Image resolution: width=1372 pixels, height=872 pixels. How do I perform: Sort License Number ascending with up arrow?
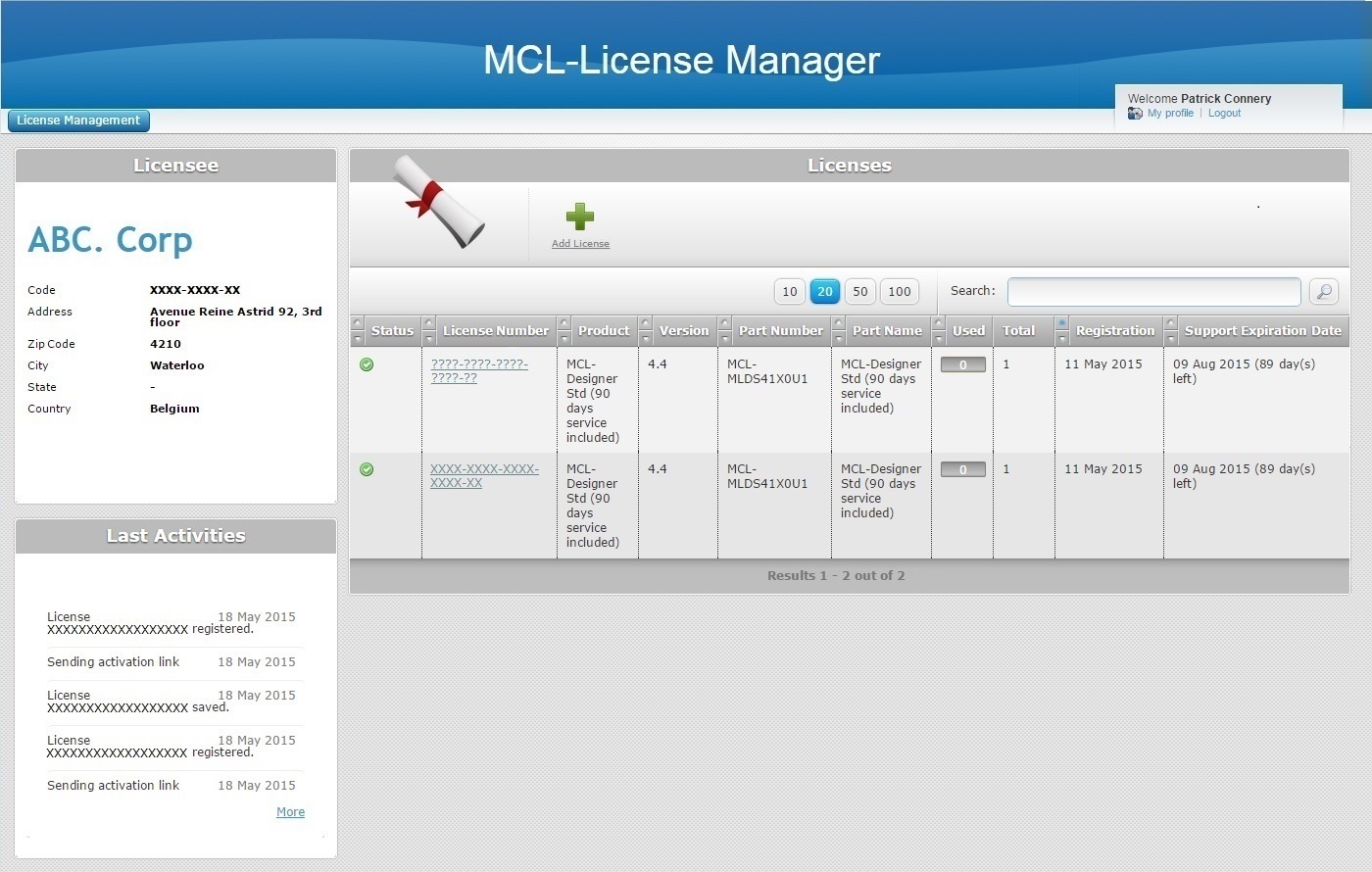tap(428, 323)
